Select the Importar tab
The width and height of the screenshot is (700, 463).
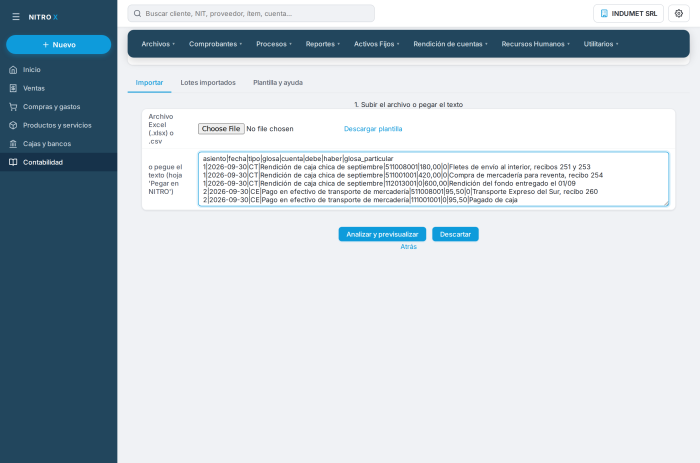[149, 83]
